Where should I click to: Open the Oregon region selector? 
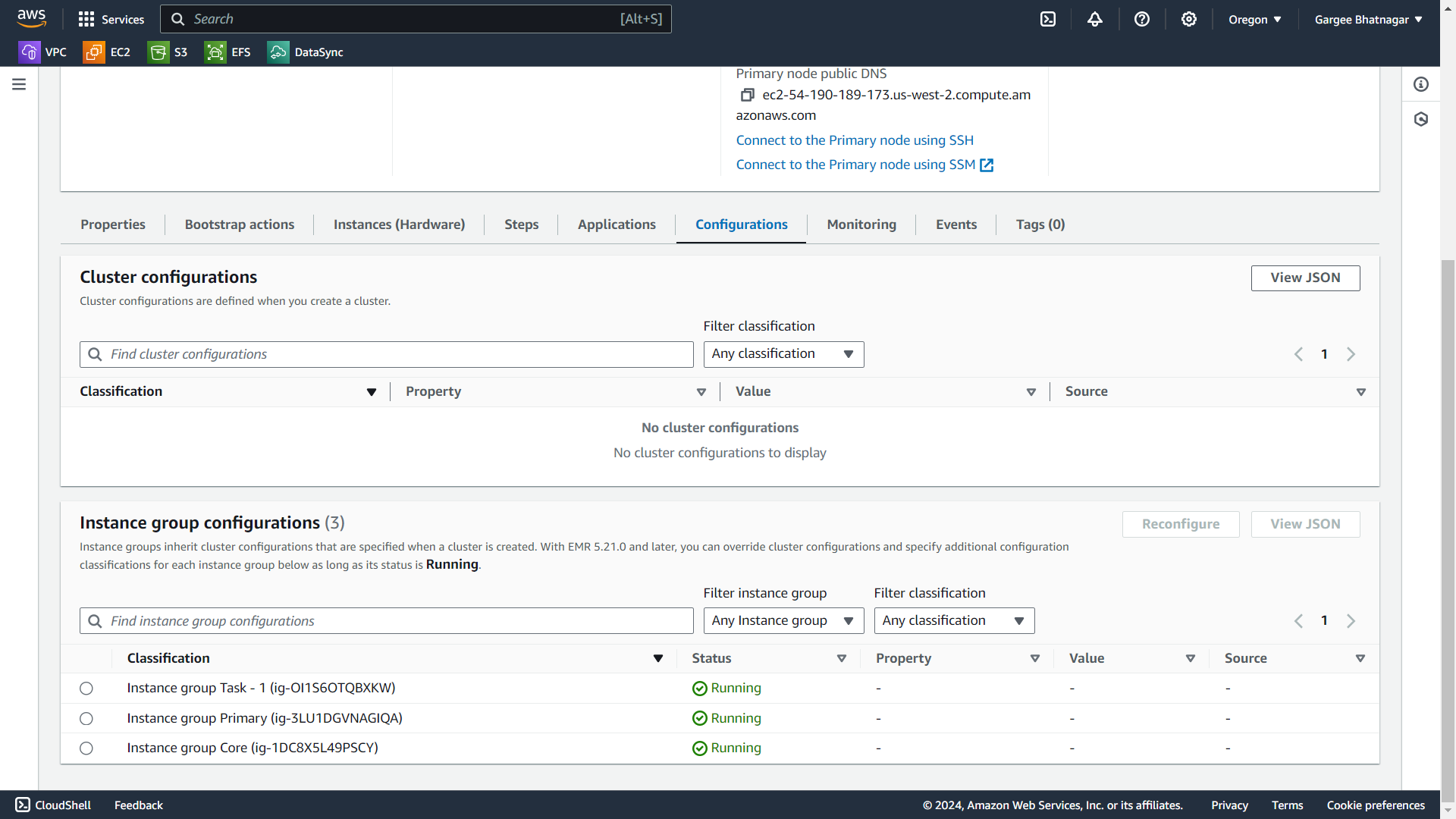pos(1254,20)
